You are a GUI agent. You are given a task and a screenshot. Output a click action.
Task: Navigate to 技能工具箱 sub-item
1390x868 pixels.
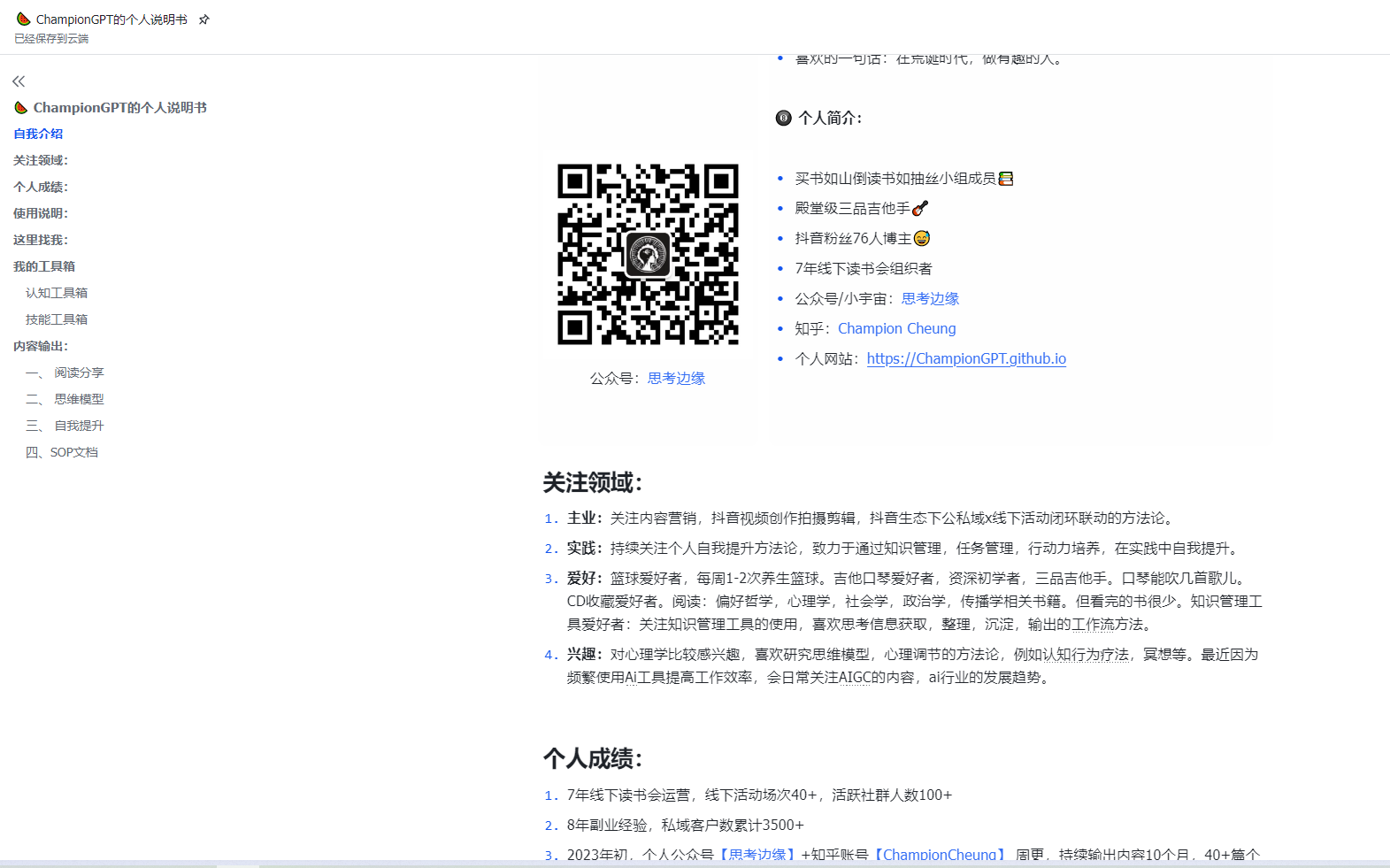click(x=57, y=319)
